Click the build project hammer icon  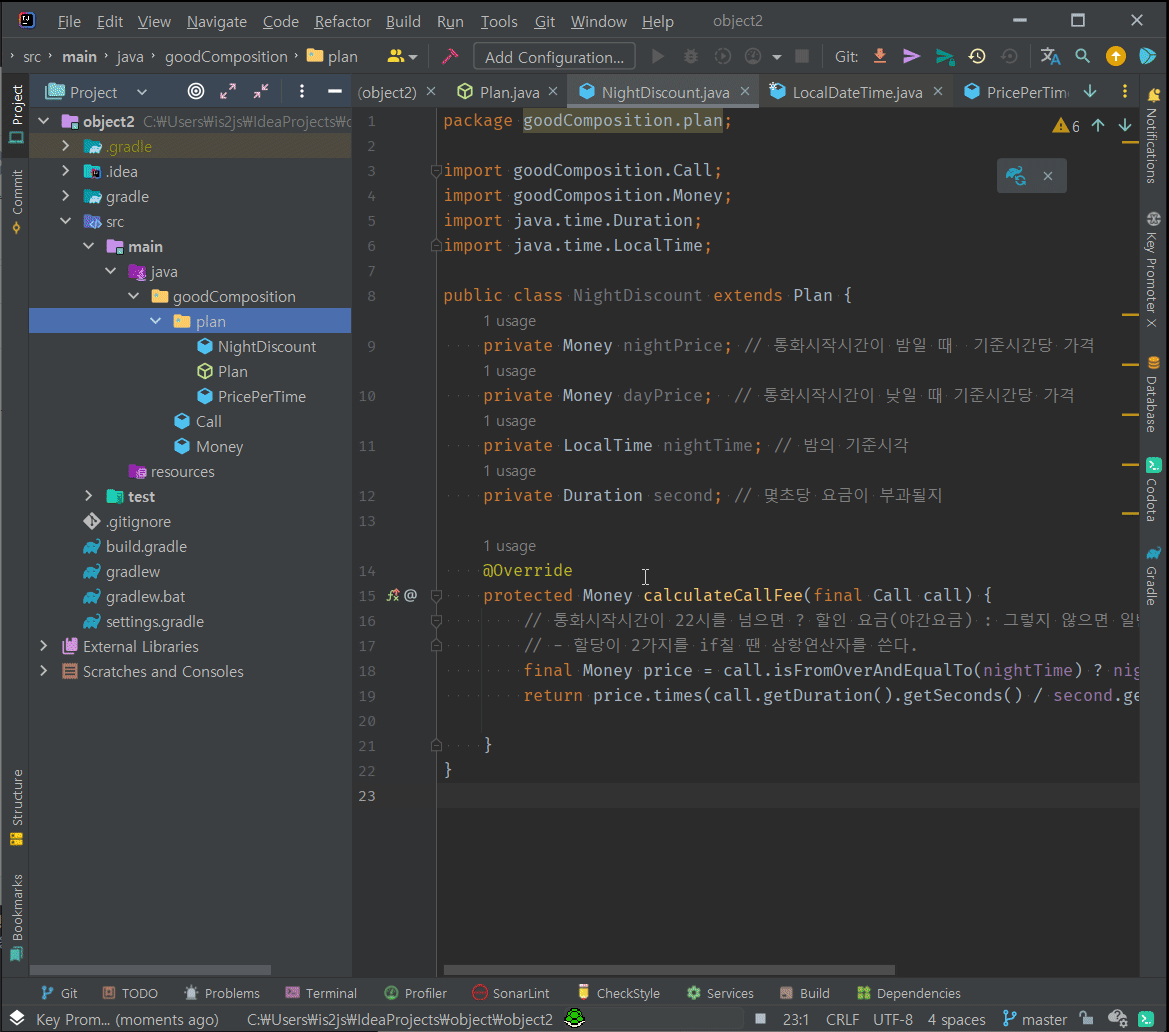click(449, 57)
